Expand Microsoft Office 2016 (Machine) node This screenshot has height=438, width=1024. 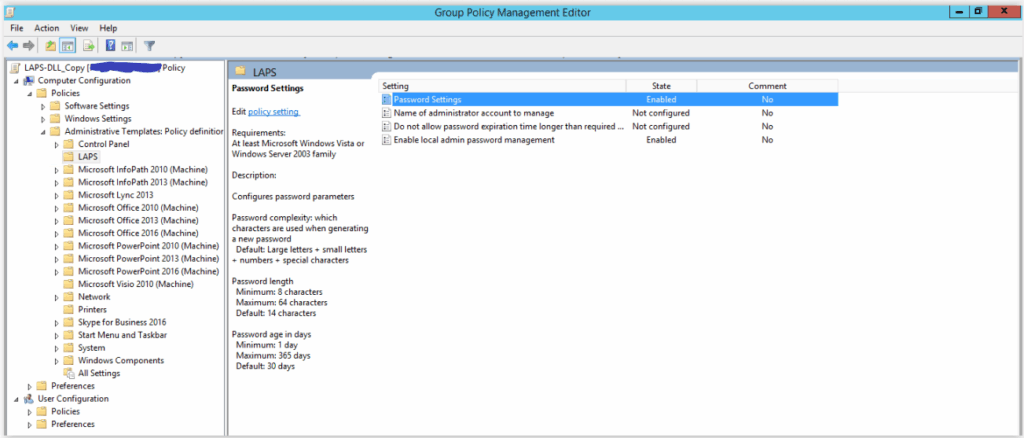pos(56,233)
